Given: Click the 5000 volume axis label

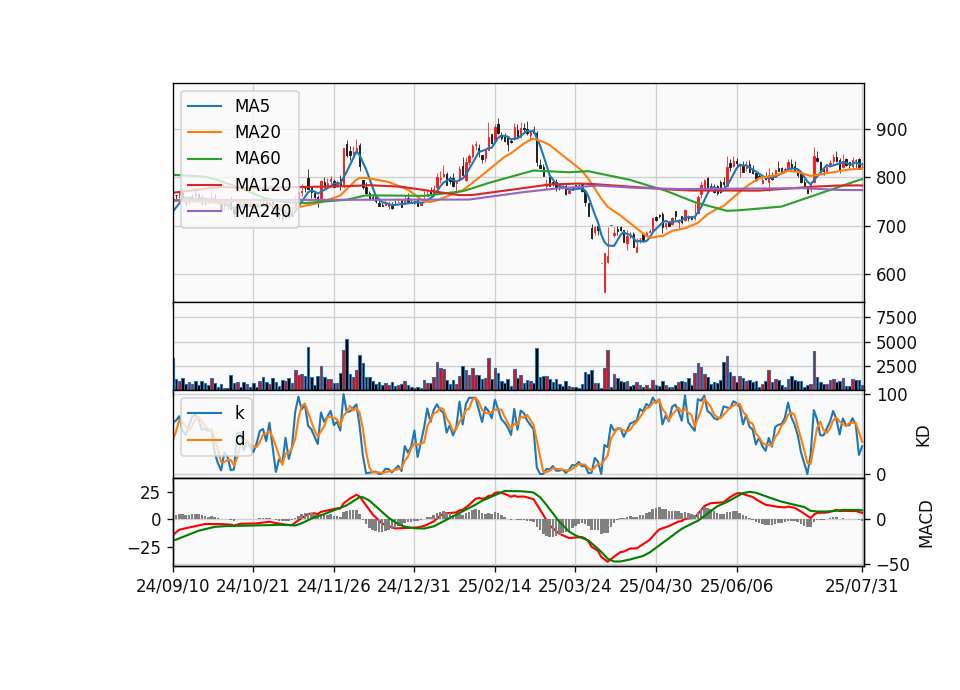Looking at the screenshot, I should pos(896,343).
